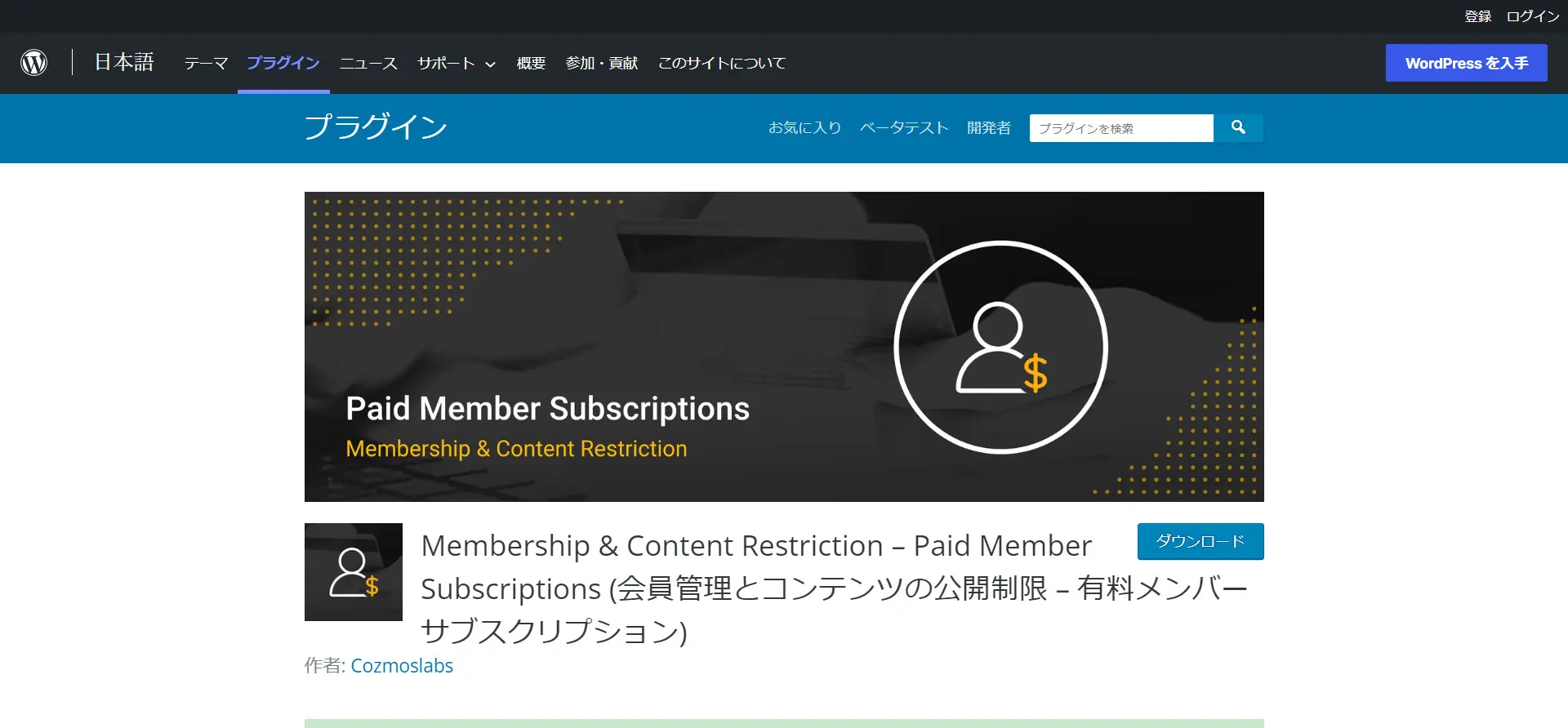
Task: Click the plugin search magnifier button
Action: (1238, 128)
